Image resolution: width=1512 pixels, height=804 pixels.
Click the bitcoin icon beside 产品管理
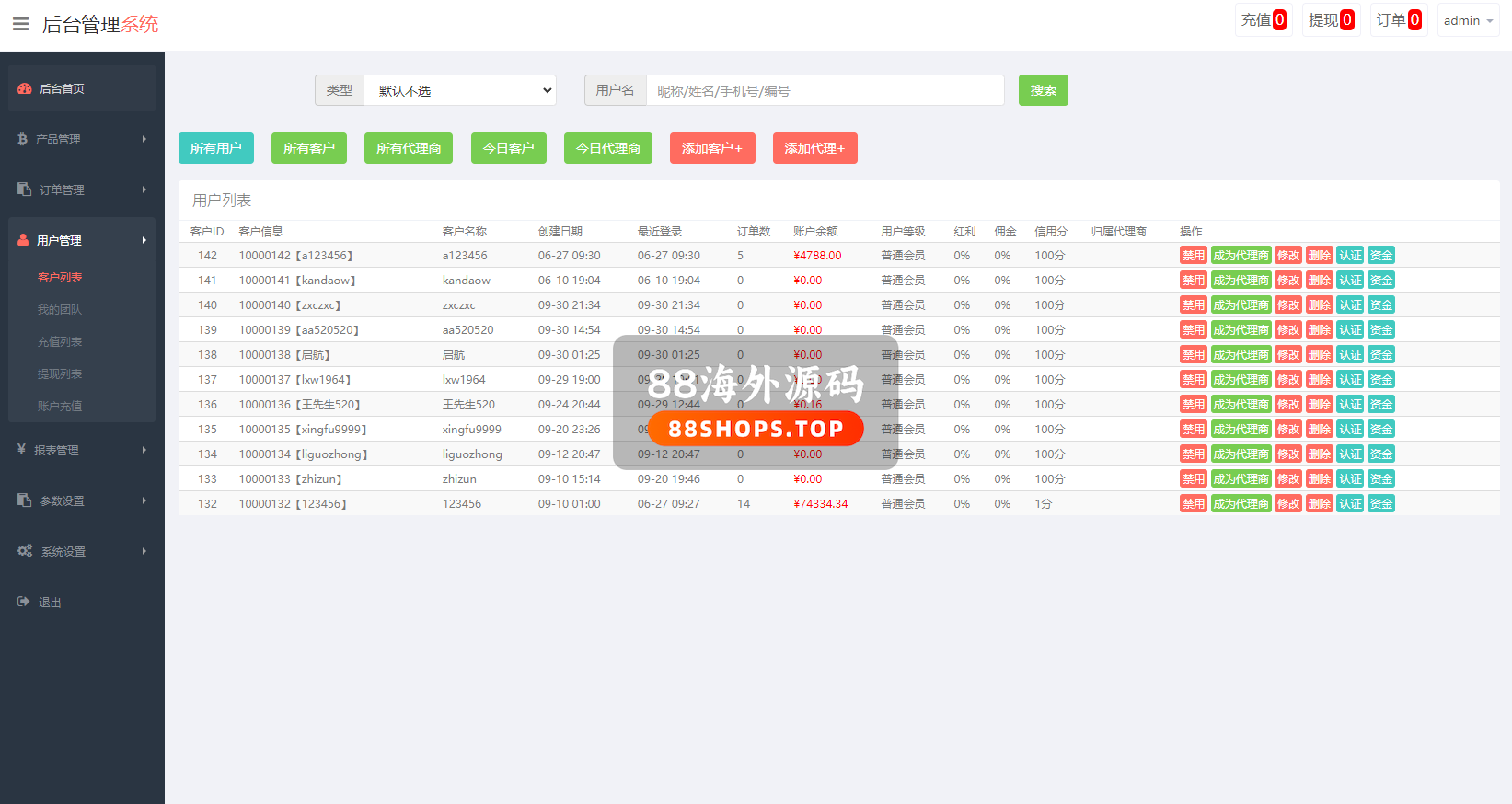point(23,139)
